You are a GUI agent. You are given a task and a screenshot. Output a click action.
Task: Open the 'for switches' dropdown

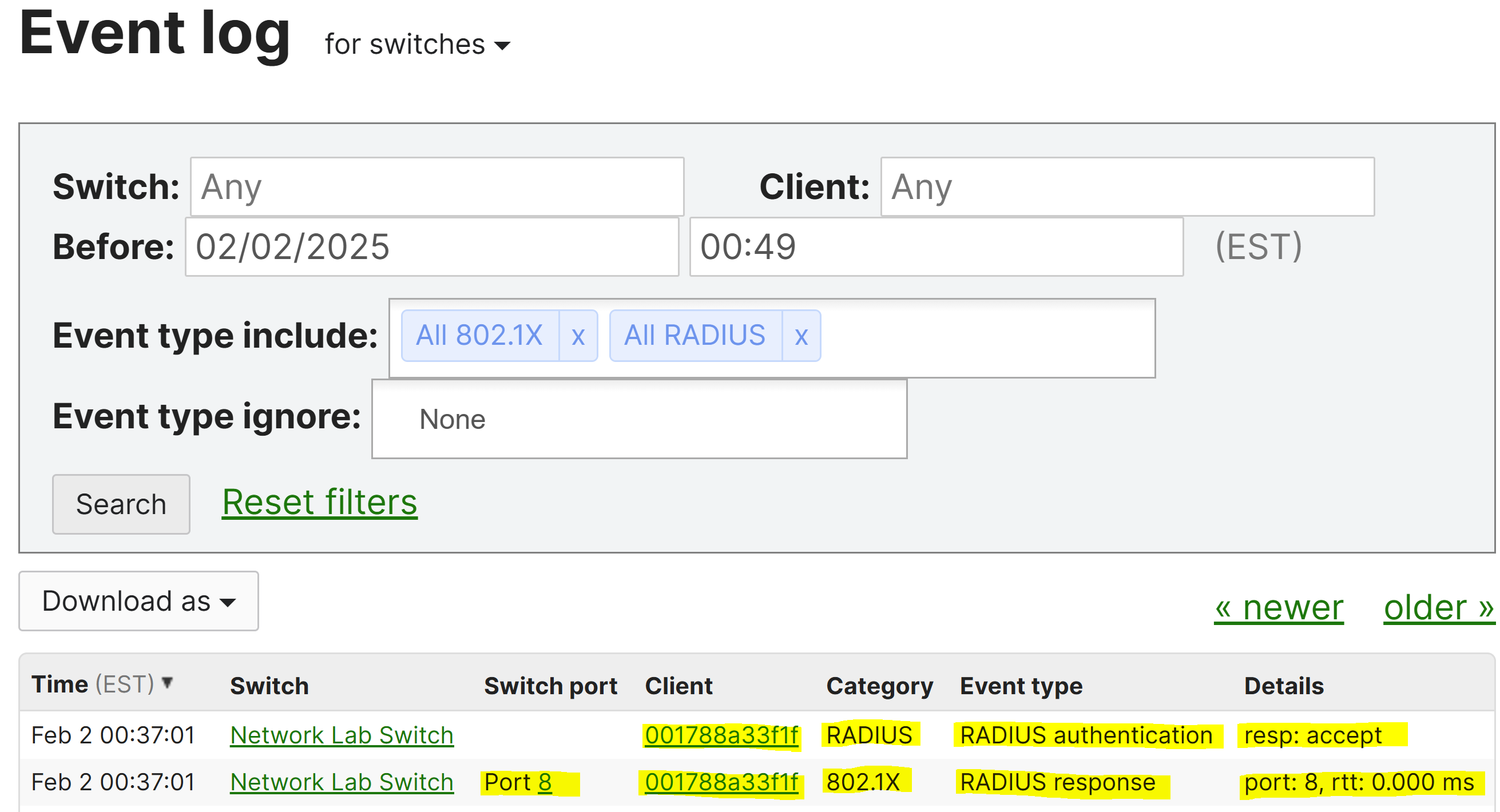point(417,44)
